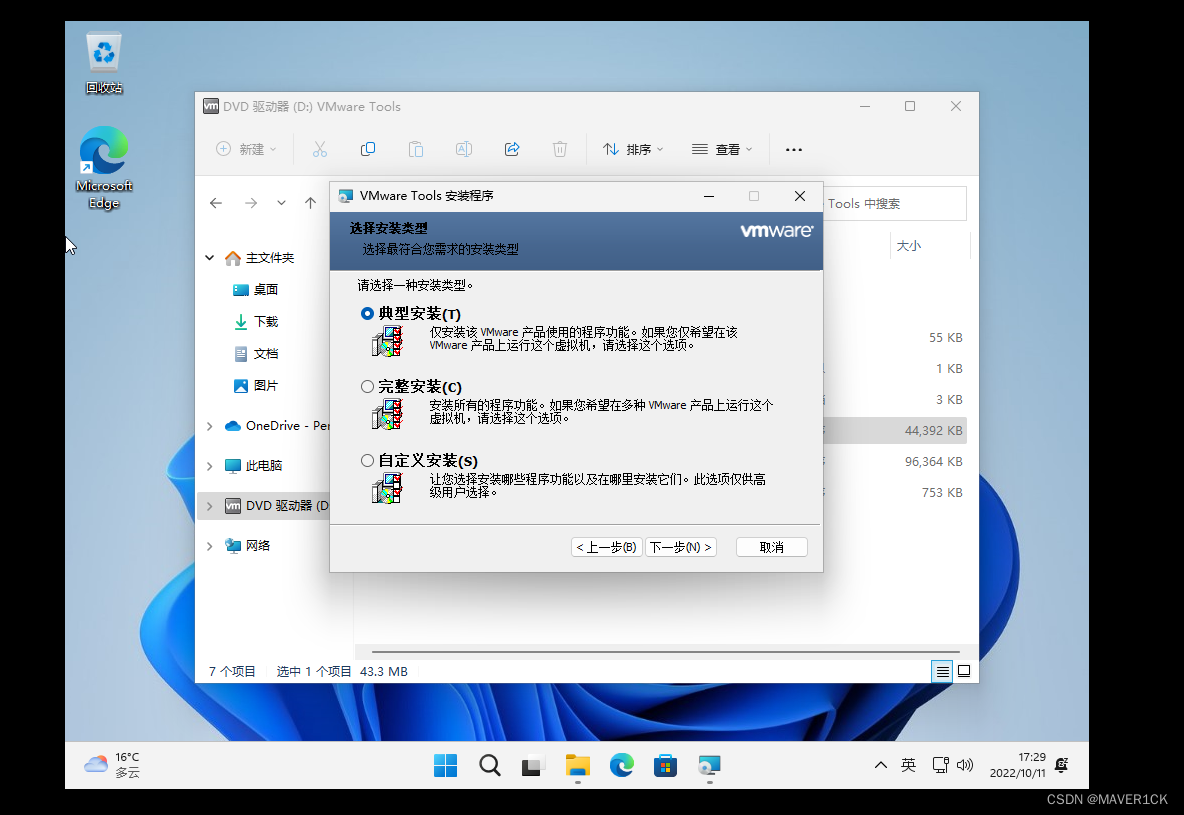This screenshot has width=1184, height=815.
Task: Minimize the VMware Tools installer dialog
Action: pyautogui.click(x=708, y=196)
